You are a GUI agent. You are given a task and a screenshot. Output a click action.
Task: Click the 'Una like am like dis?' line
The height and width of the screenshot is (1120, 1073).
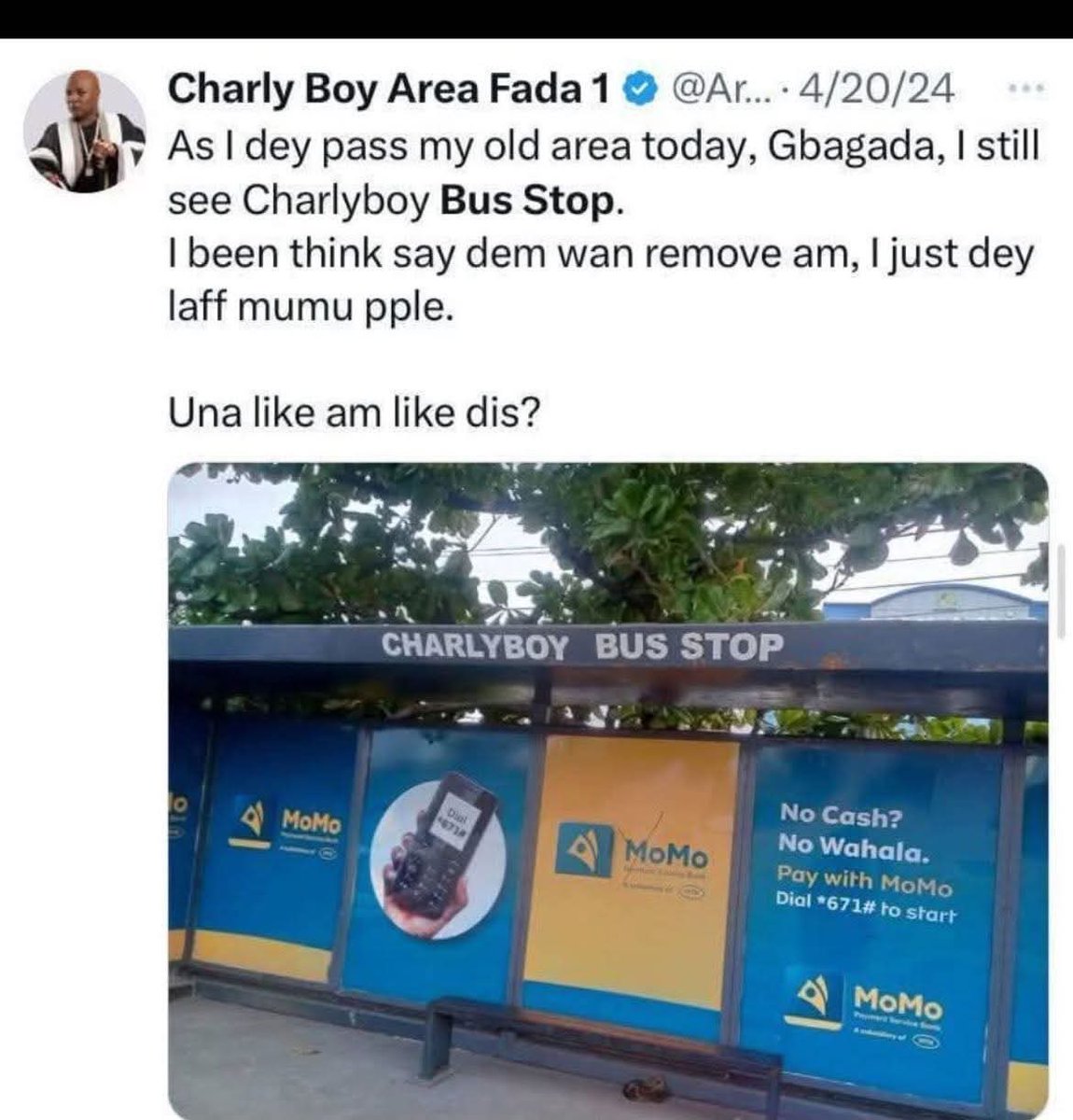tap(354, 413)
